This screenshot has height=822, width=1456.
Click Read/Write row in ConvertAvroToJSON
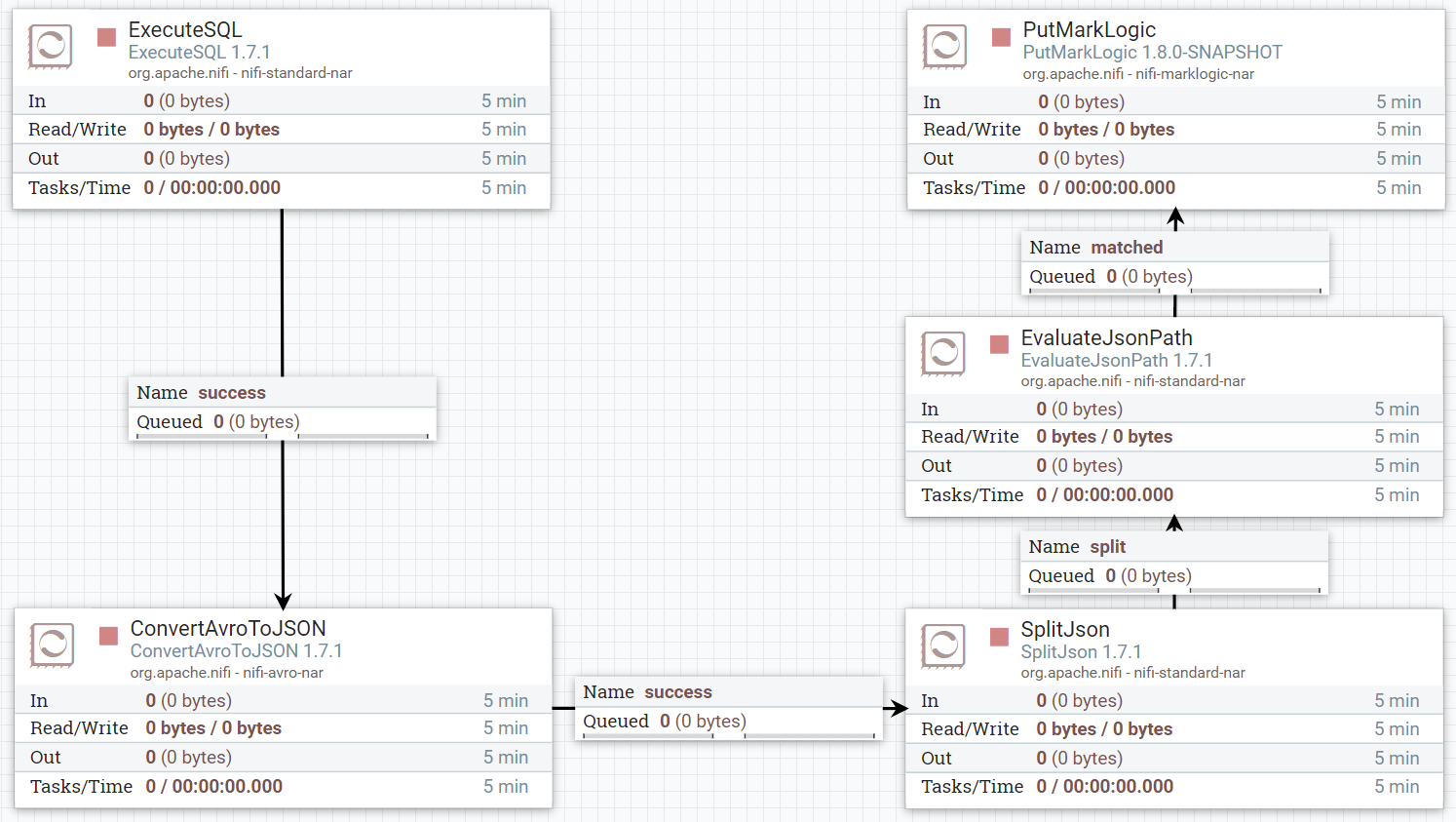pos(283,728)
